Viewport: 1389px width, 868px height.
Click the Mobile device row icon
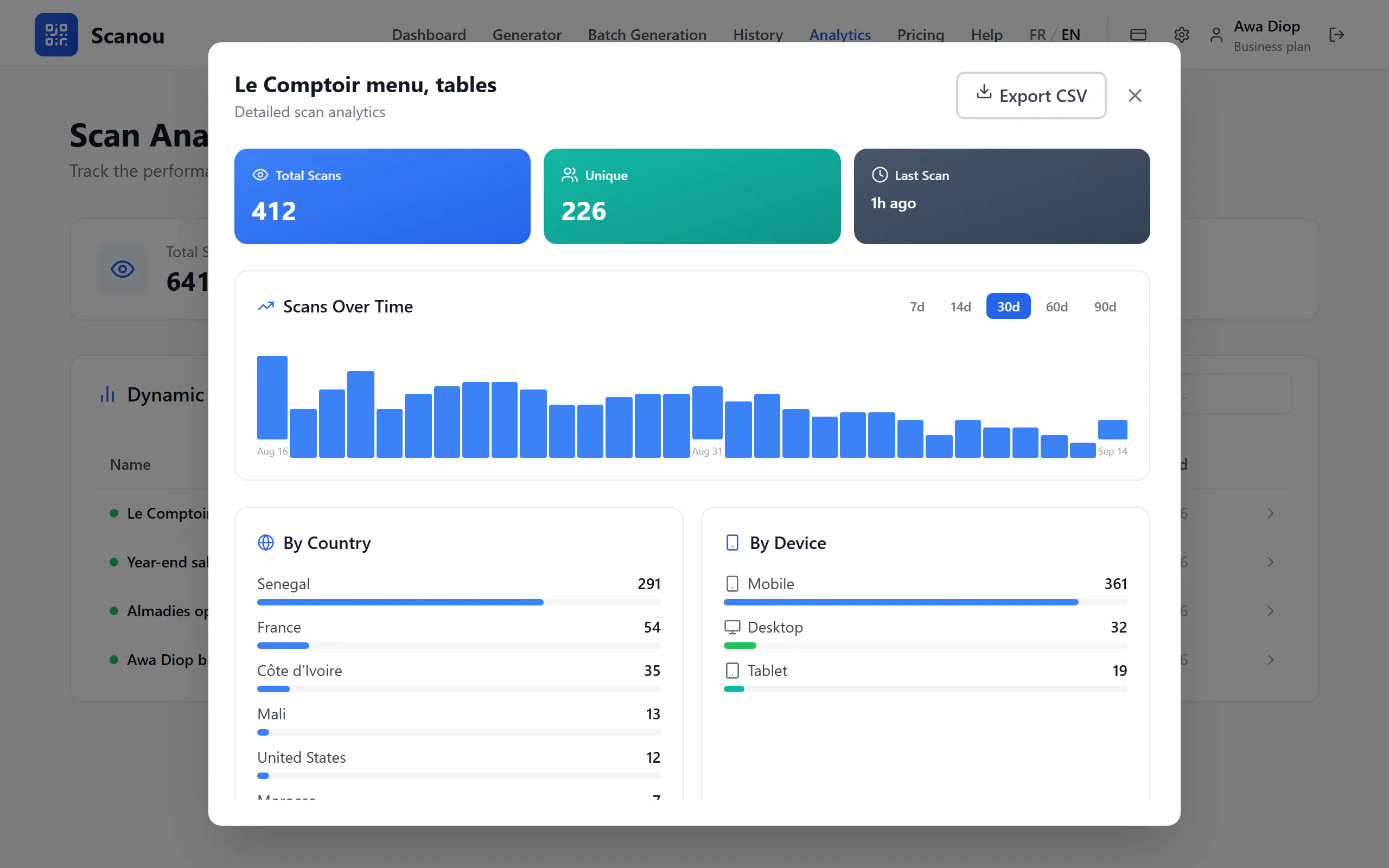click(x=732, y=584)
